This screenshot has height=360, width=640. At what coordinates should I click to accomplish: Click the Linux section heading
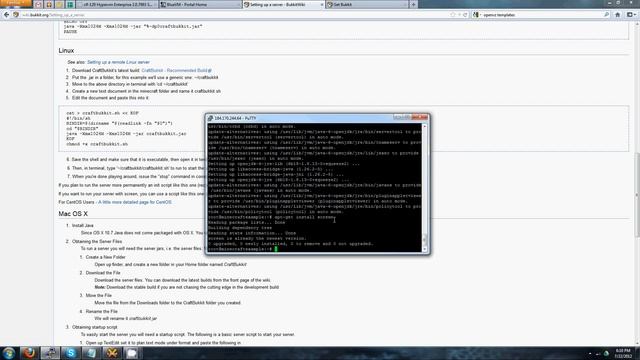[x=66, y=51]
